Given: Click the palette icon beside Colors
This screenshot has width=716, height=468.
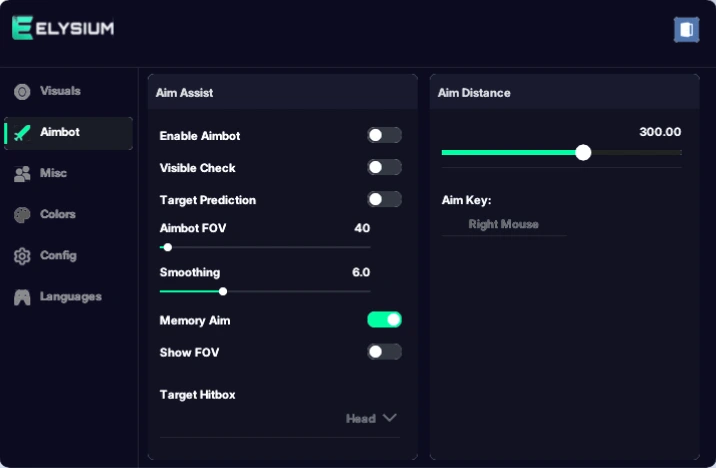Looking at the screenshot, I should tap(22, 215).
